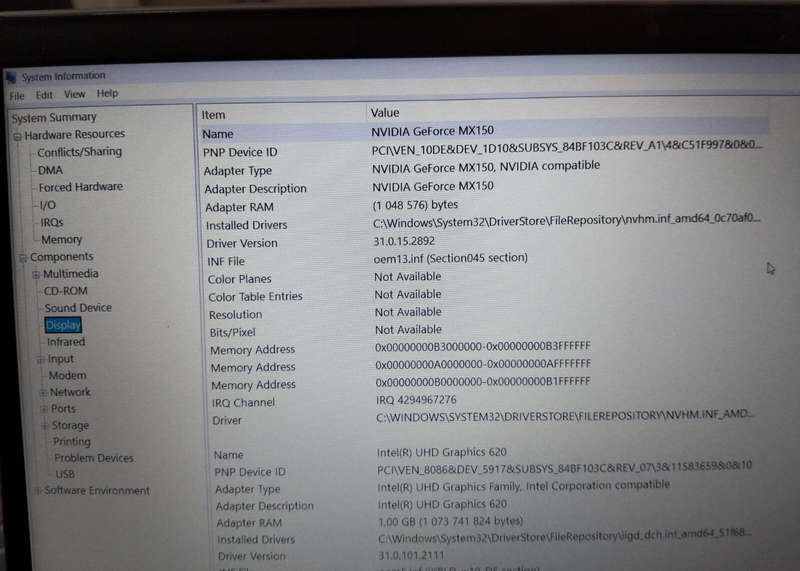Expand the Software Environment node
This screenshot has width=800, height=571.
click(x=38, y=491)
